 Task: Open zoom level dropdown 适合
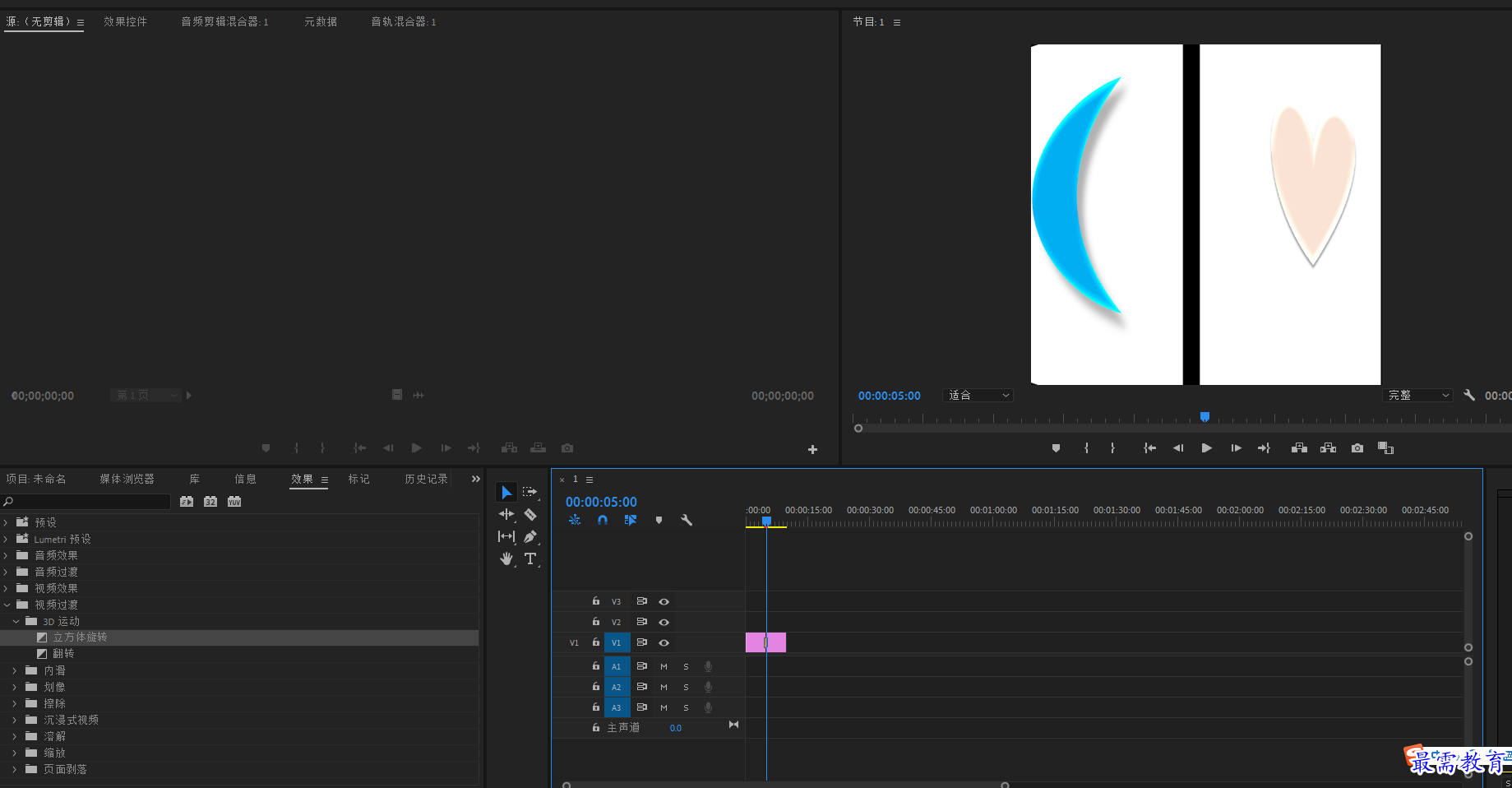click(x=978, y=395)
